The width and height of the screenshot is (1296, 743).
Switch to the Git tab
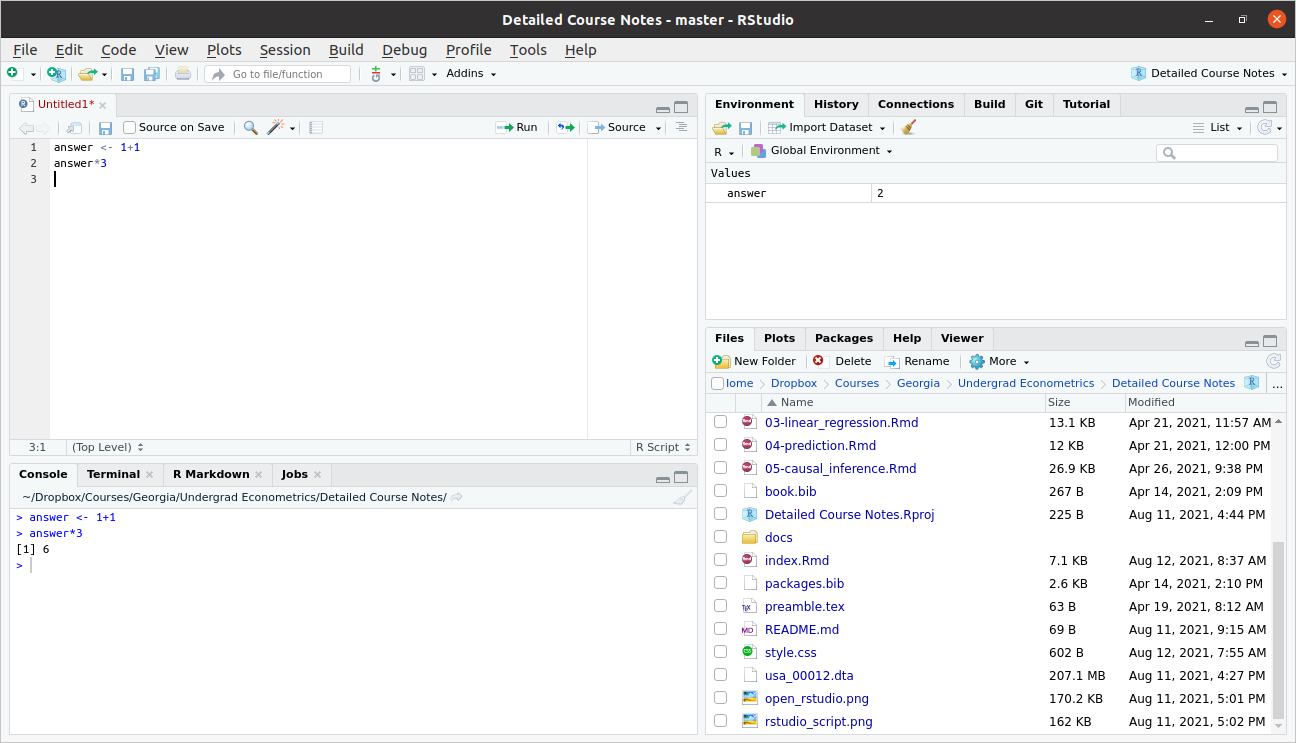1034,104
